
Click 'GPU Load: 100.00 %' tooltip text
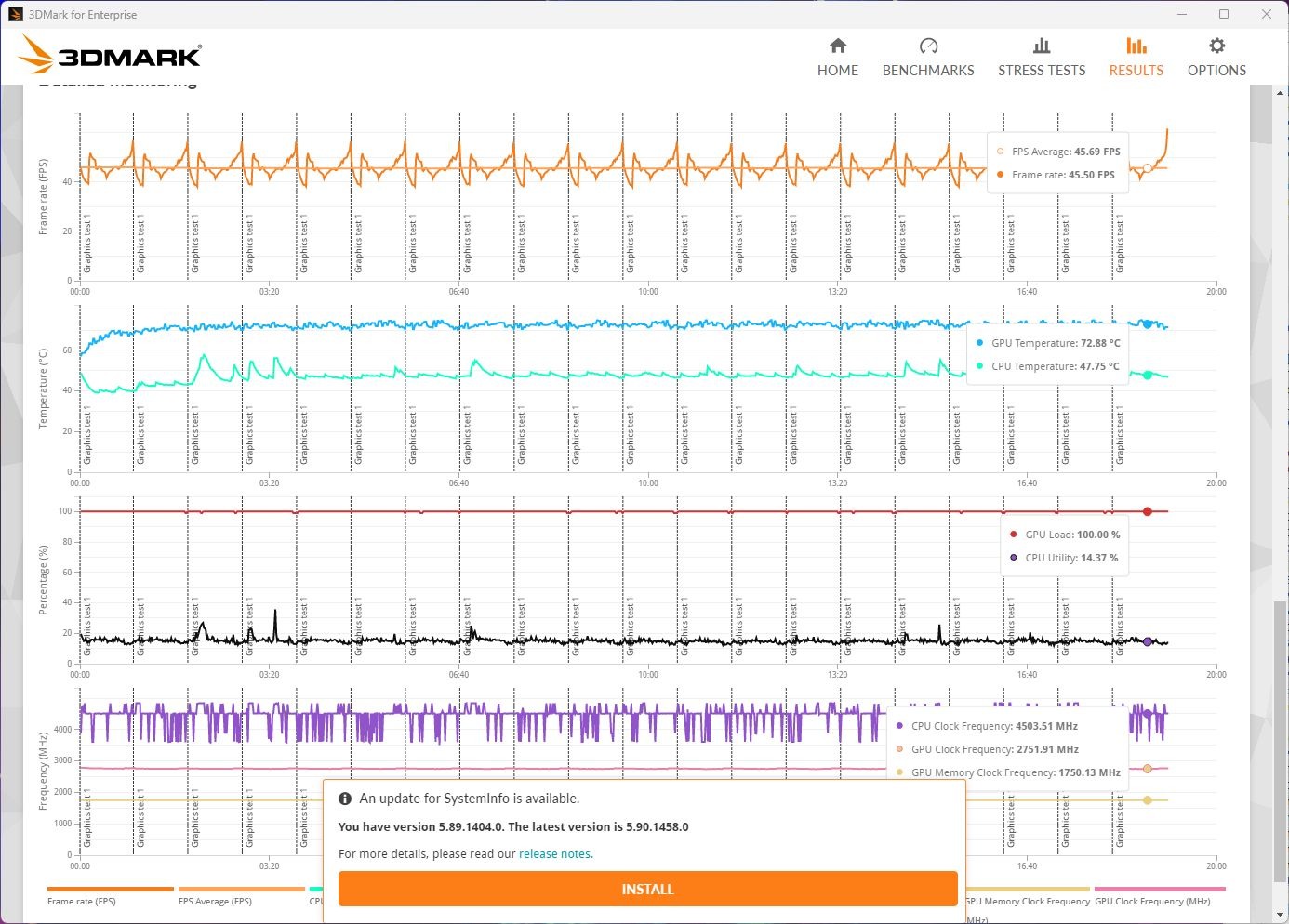point(1072,535)
